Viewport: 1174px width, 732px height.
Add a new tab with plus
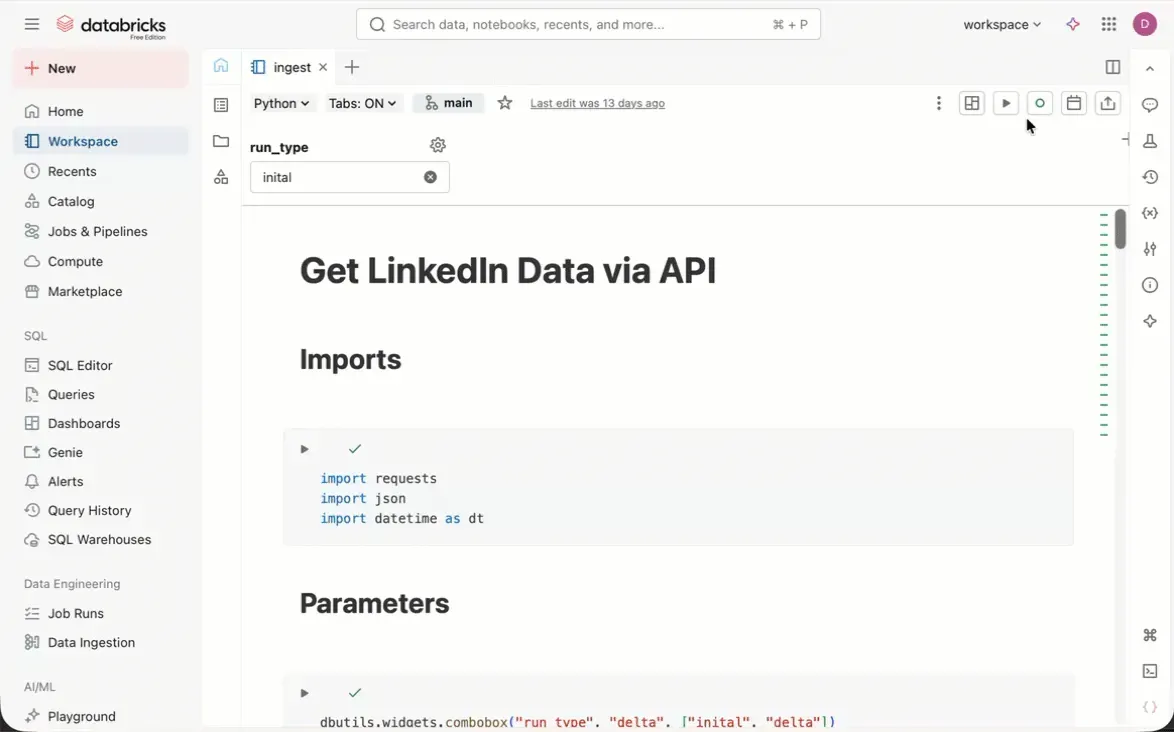[352, 67]
